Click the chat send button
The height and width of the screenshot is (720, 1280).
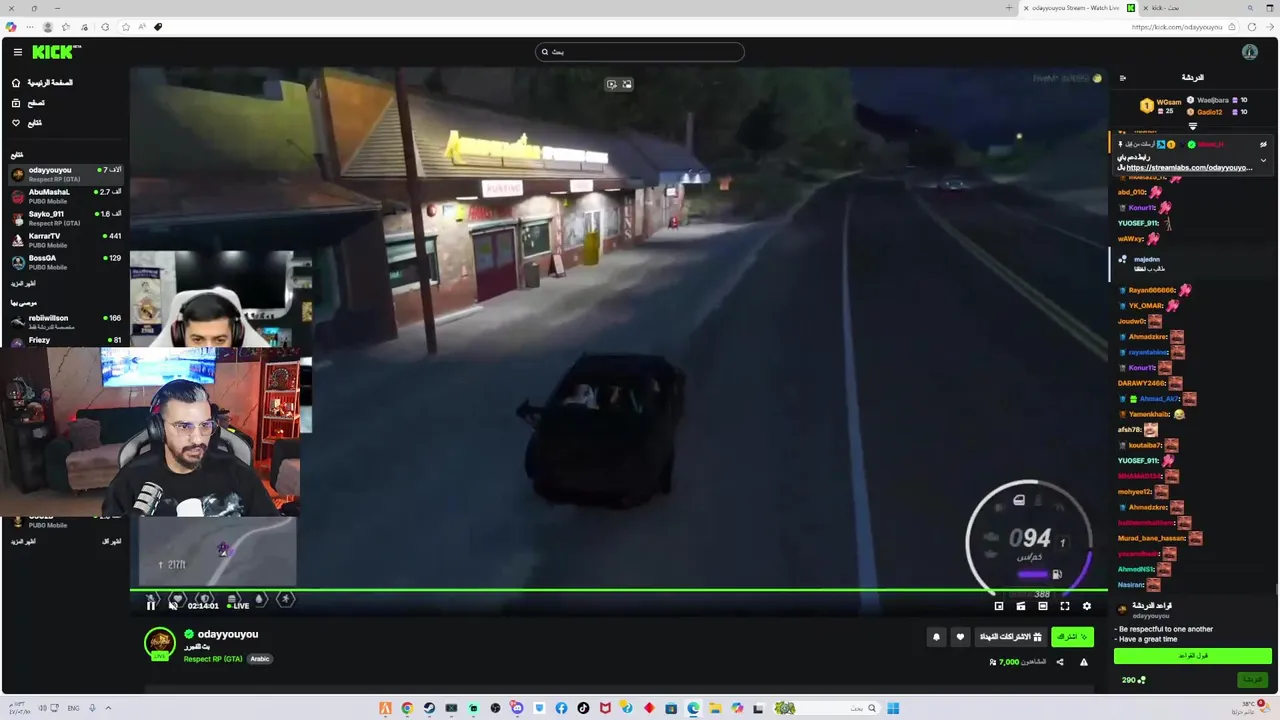tap(1252, 680)
